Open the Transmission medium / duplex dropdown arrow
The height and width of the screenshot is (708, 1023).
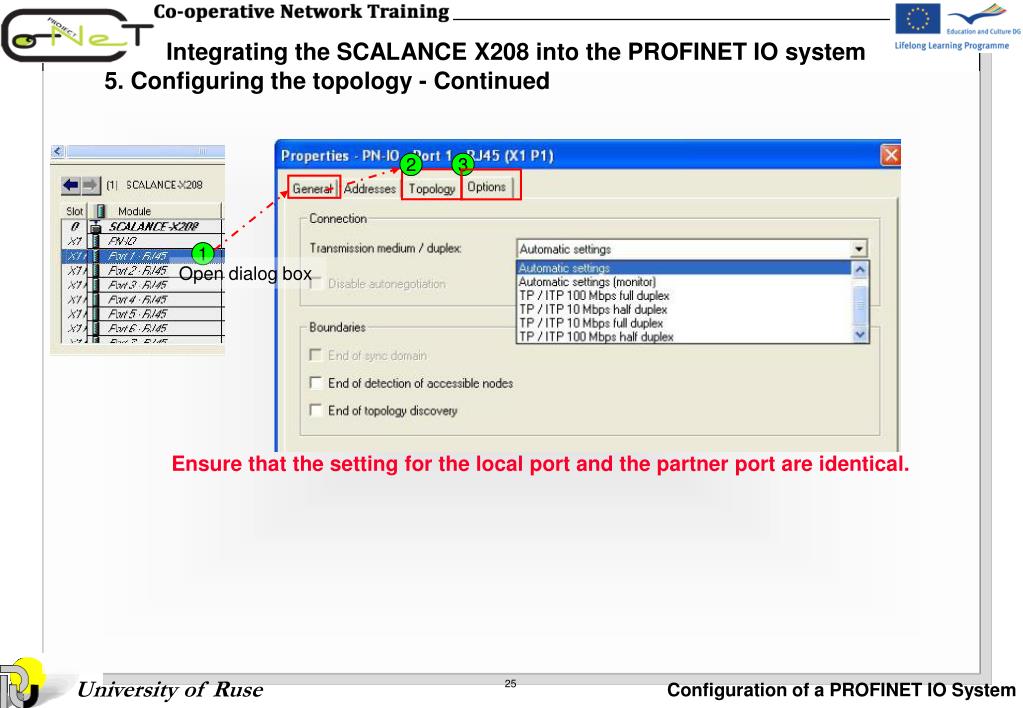(x=859, y=249)
